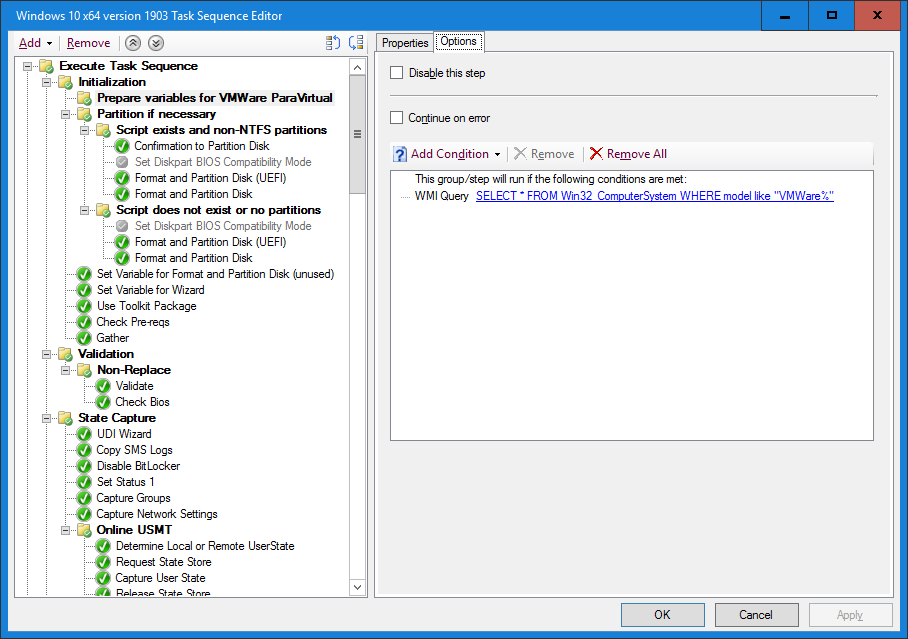This screenshot has width=908, height=639.
Task: Click green check icon beside Disable BitLocker
Action: (x=85, y=466)
